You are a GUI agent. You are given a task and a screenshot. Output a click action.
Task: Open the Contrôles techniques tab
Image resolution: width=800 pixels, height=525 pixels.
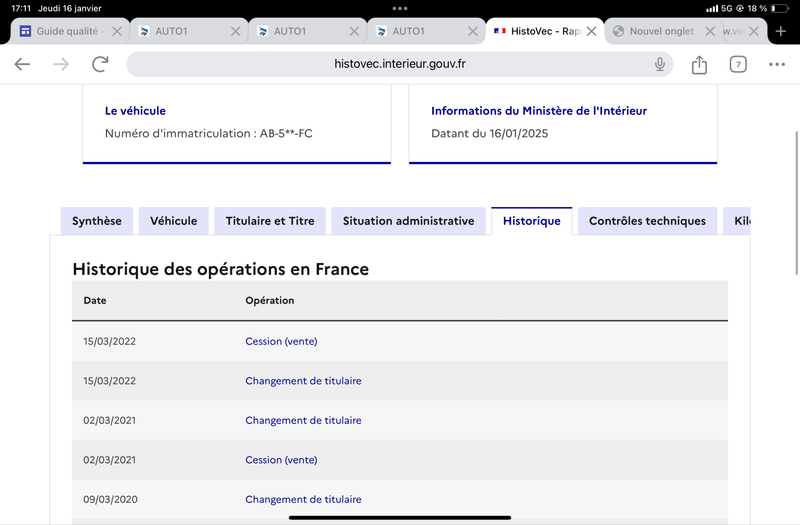(x=647, y=221)
